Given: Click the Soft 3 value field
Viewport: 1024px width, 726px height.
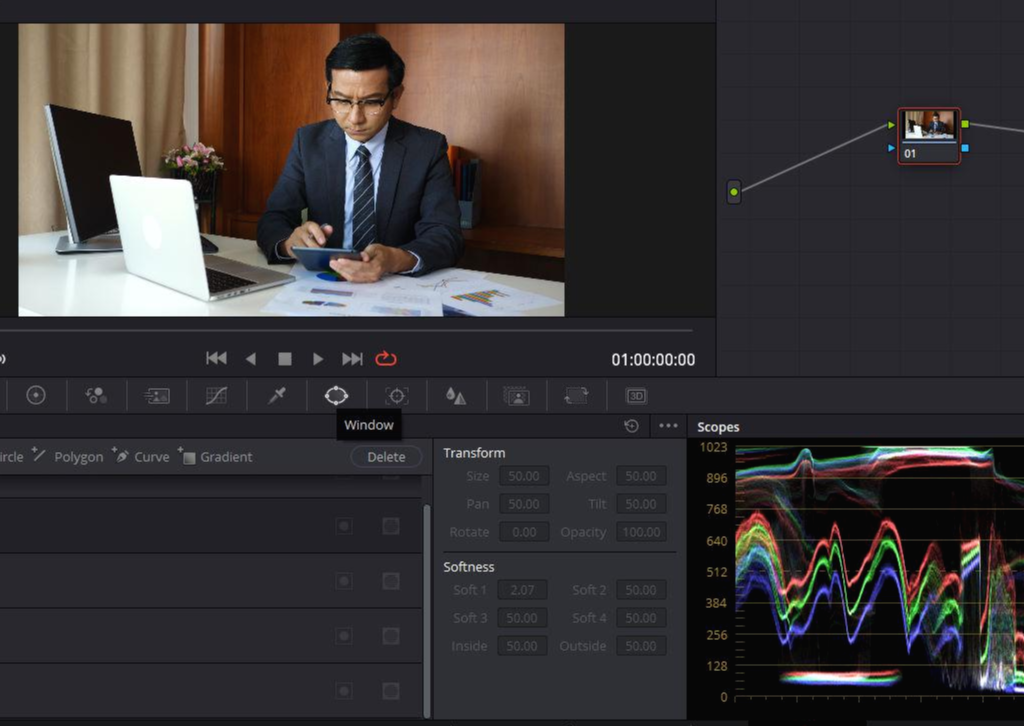Looking at the screenshot, I should pos(522,618).
